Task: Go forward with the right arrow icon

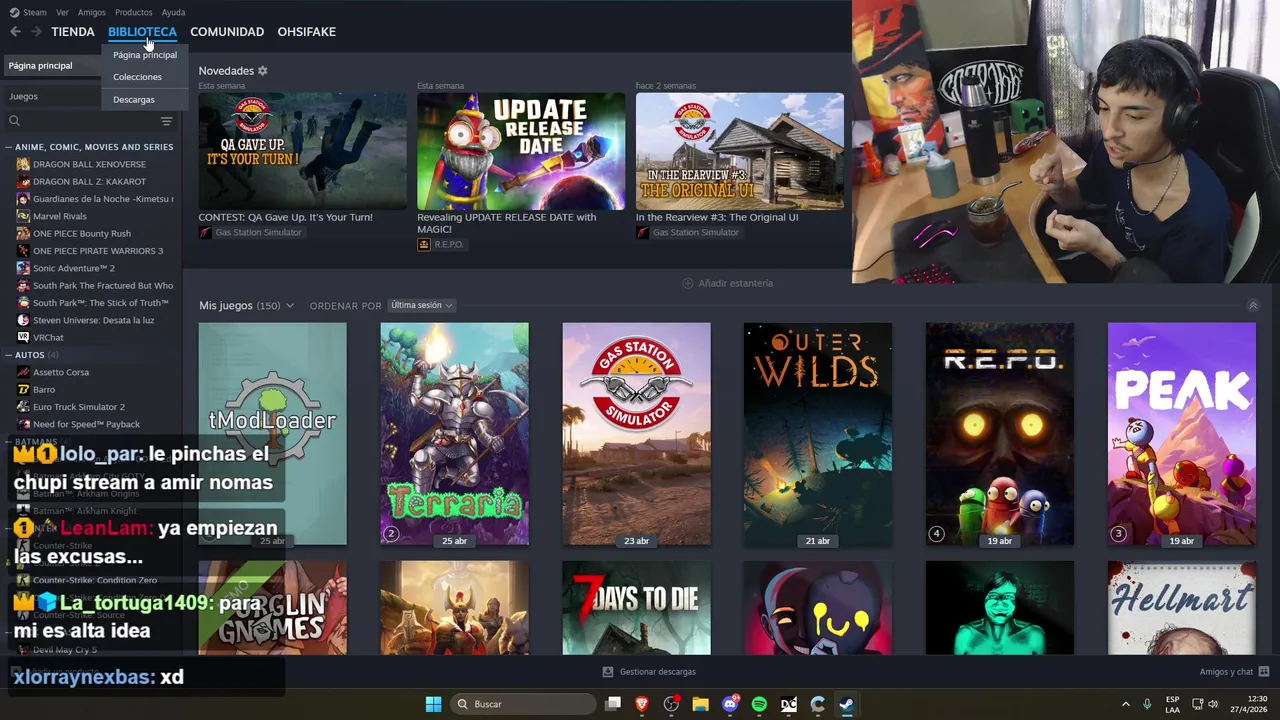Action: click(x=36, y=32)
